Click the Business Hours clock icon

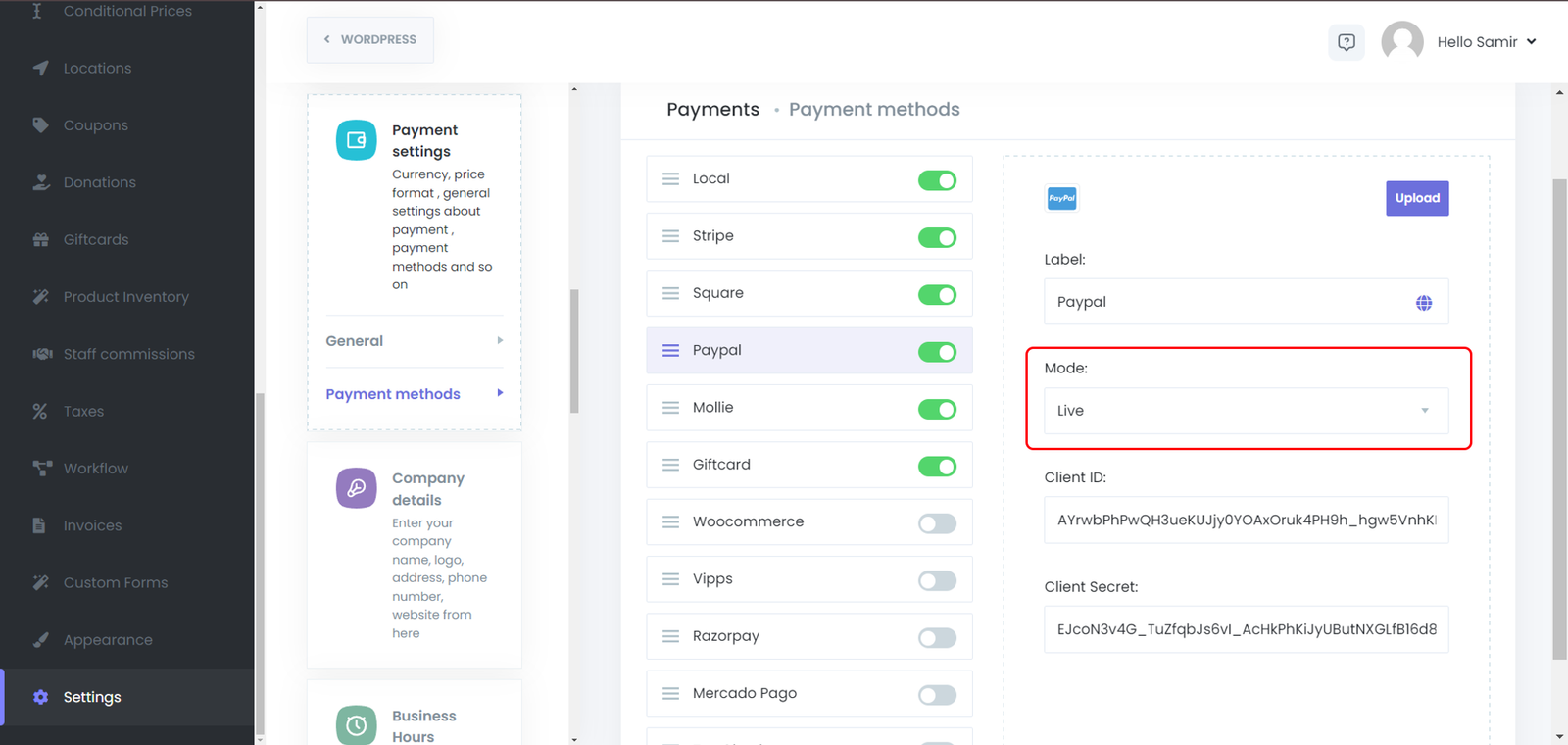pyautogui.click(x=356, y=725)
